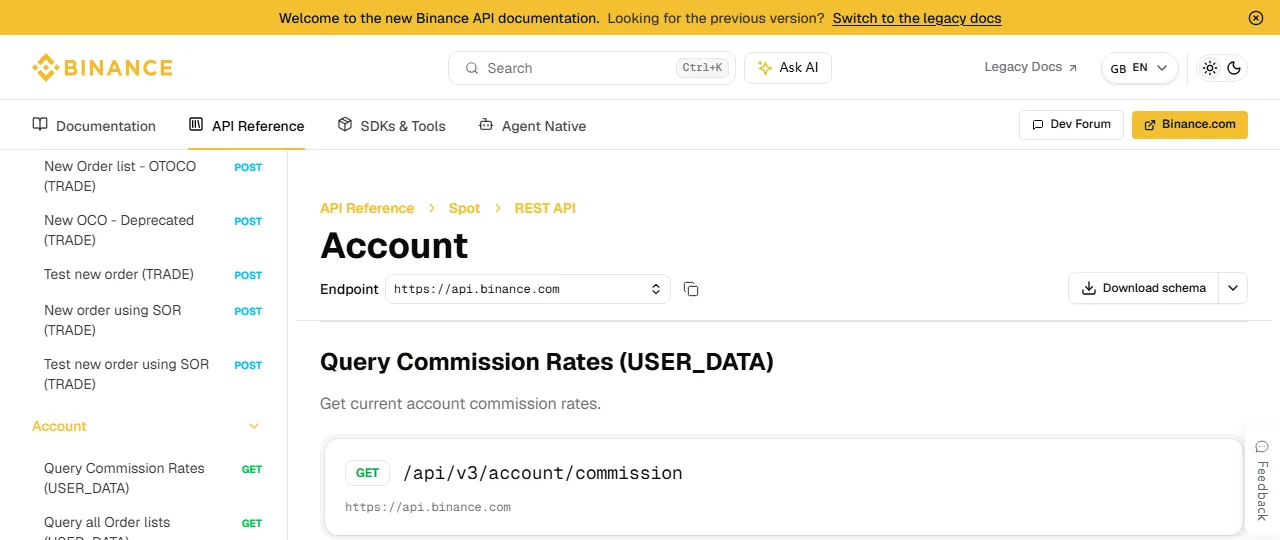Click the Ctrl+K shortcut badge
Image resolution: width=1280 pixels, height=540 pixels.
click(x=702, y=68)
